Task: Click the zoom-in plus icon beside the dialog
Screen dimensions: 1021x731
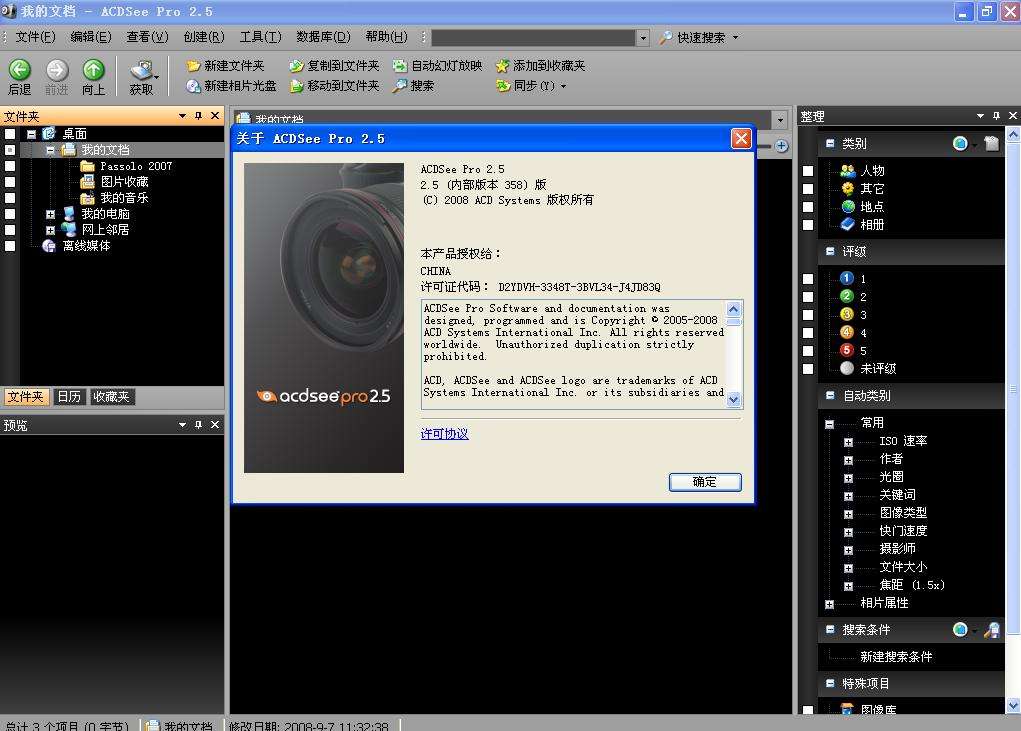Action: pos(781,146)
